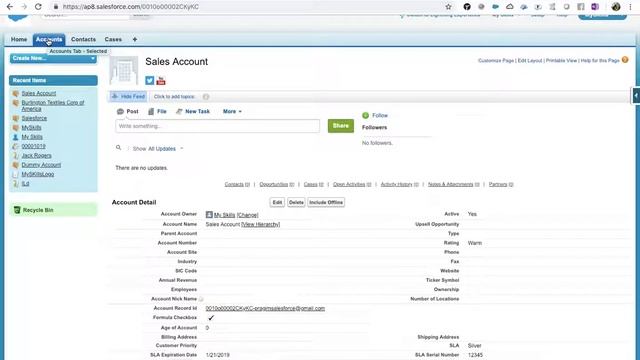Select the Post feed action
The height and width of the screenshot is (360, 640).
pyautogui.click(x=128, y=111)
